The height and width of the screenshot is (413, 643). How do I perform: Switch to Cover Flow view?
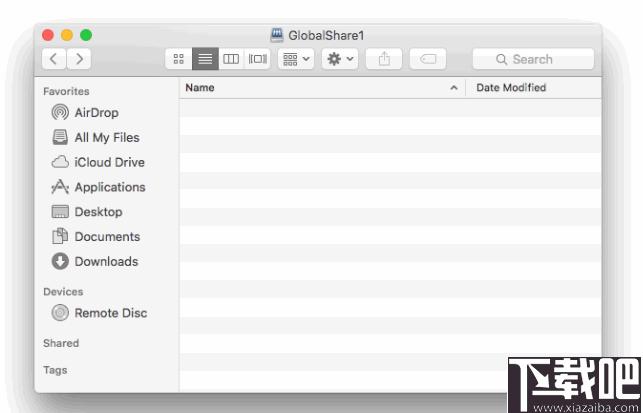[257, 59]
